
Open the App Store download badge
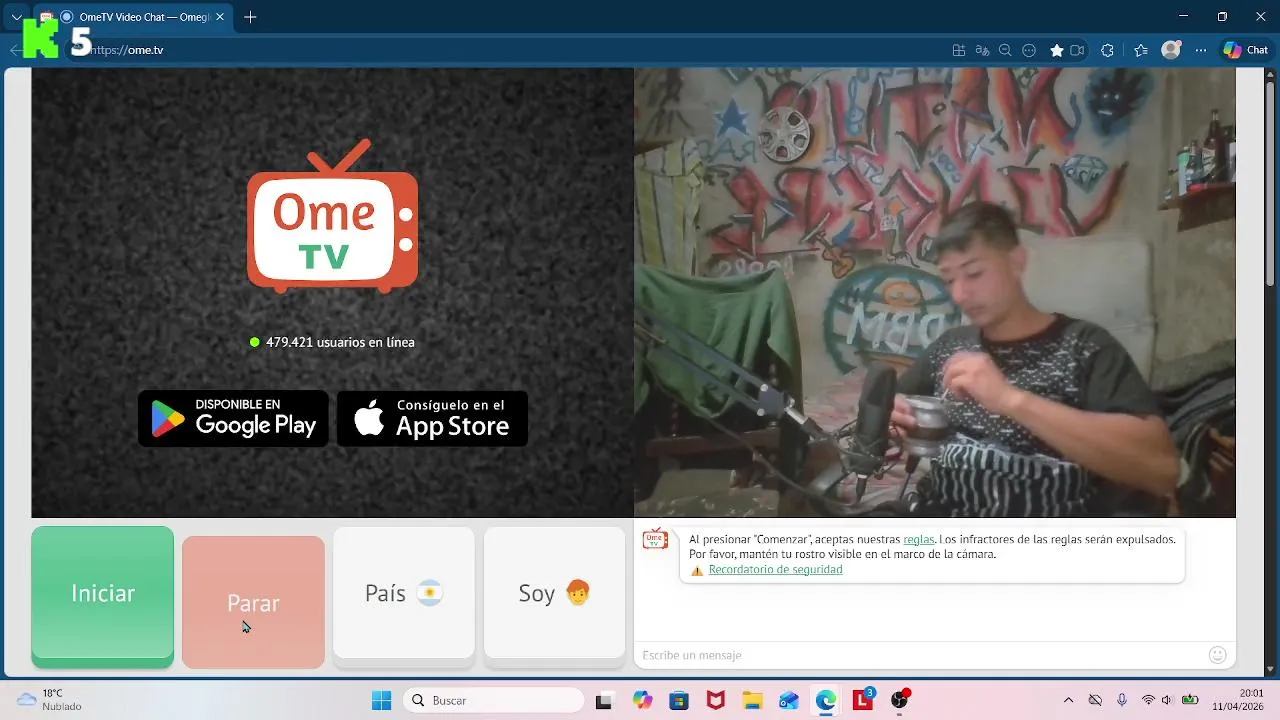point(432,419)
